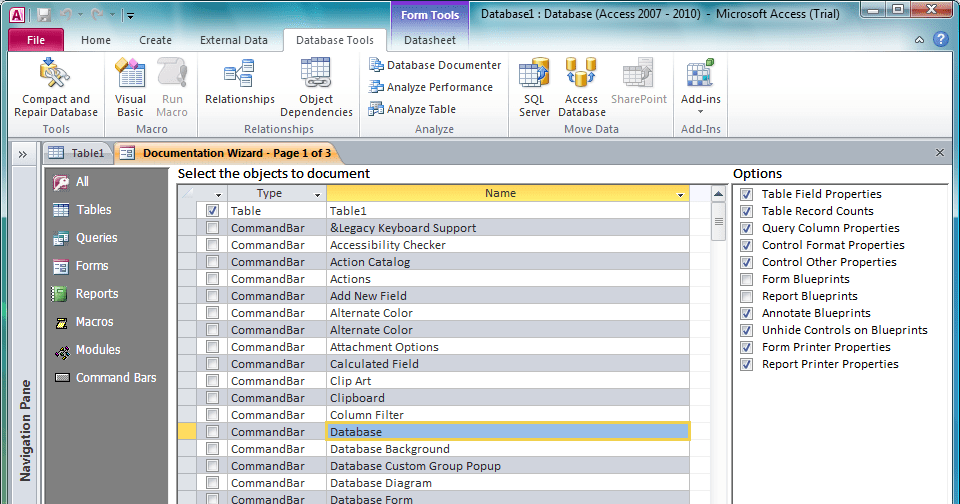
Task: Toggle Query Column Properties option
Action: coord(746,228)
